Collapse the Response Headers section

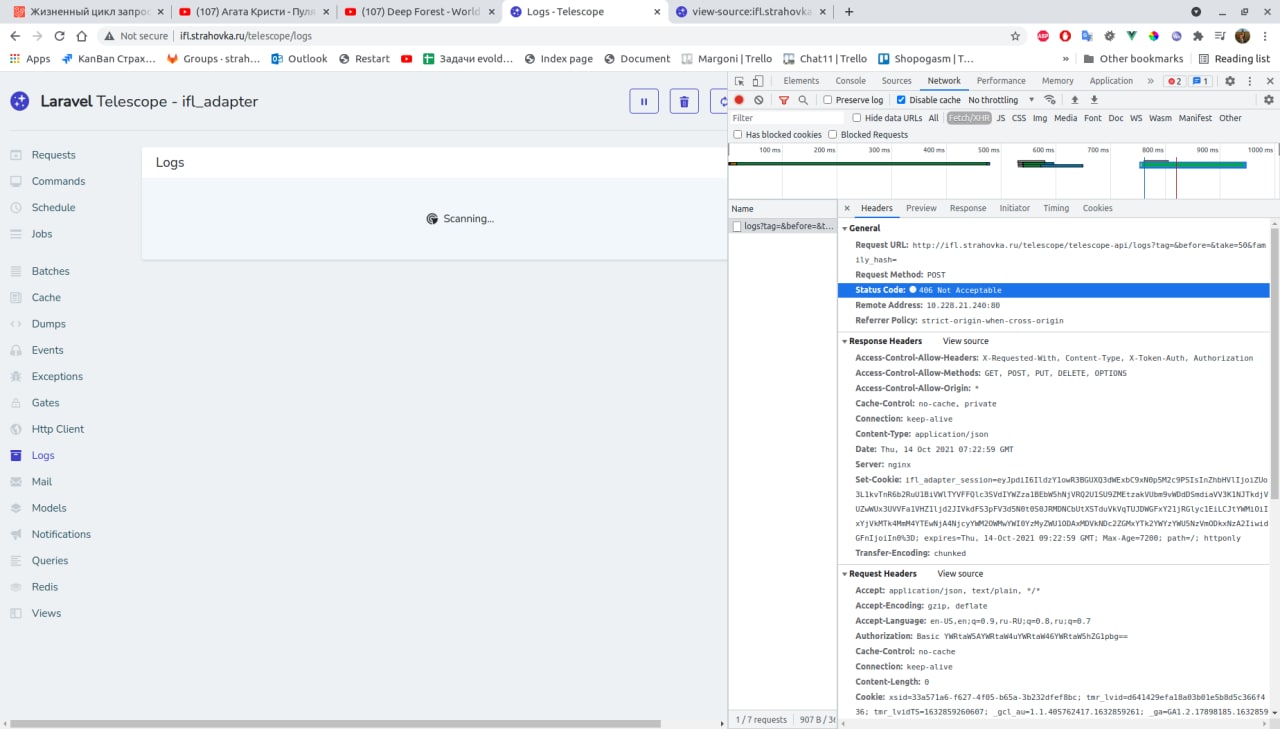pos(845,341)
